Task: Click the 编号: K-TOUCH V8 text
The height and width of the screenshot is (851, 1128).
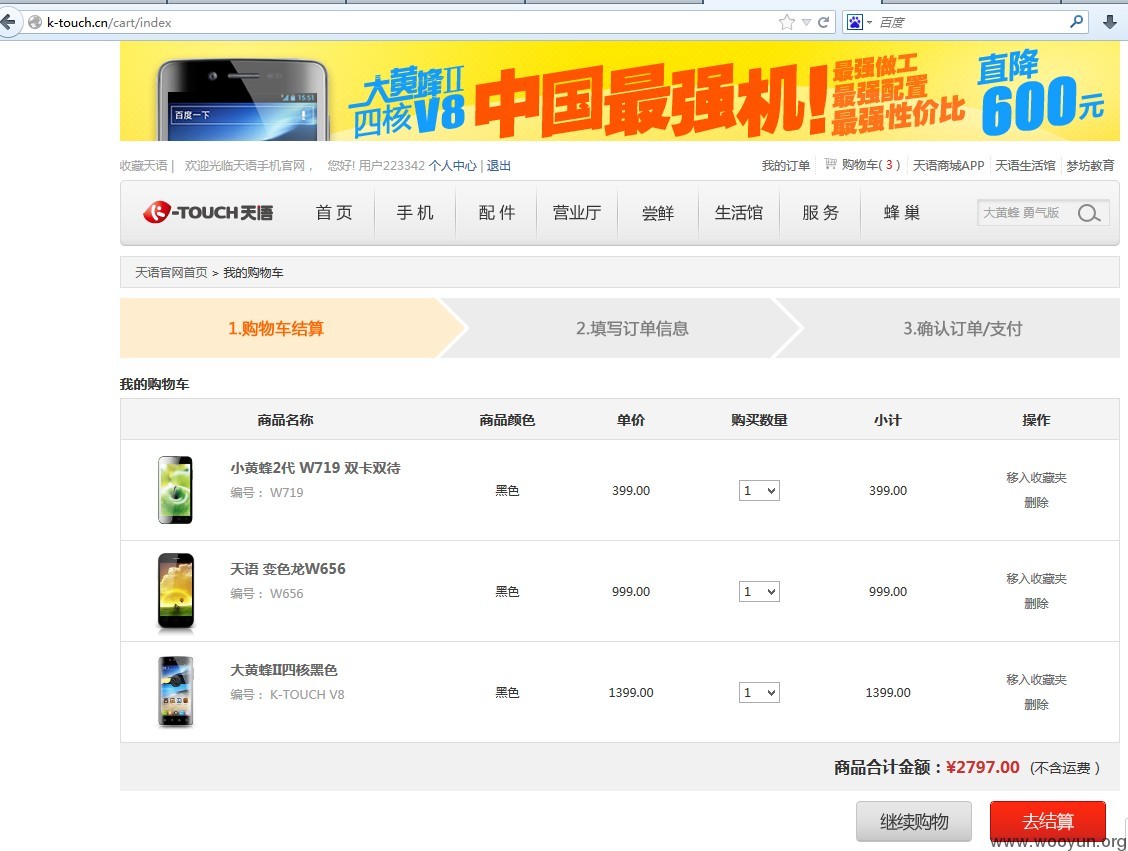Action: [x=287, y=694]
